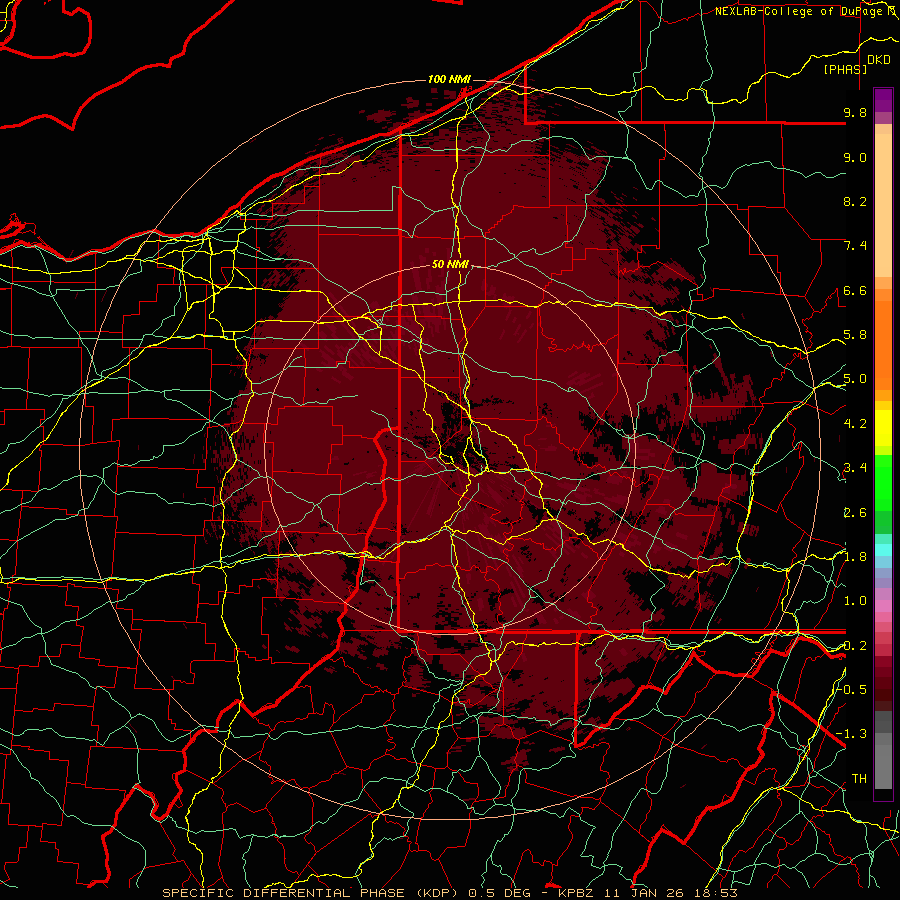Click the 5.8 value on the color scale
The height and width of the screenshot is (900, 900).
coord(855,335)
